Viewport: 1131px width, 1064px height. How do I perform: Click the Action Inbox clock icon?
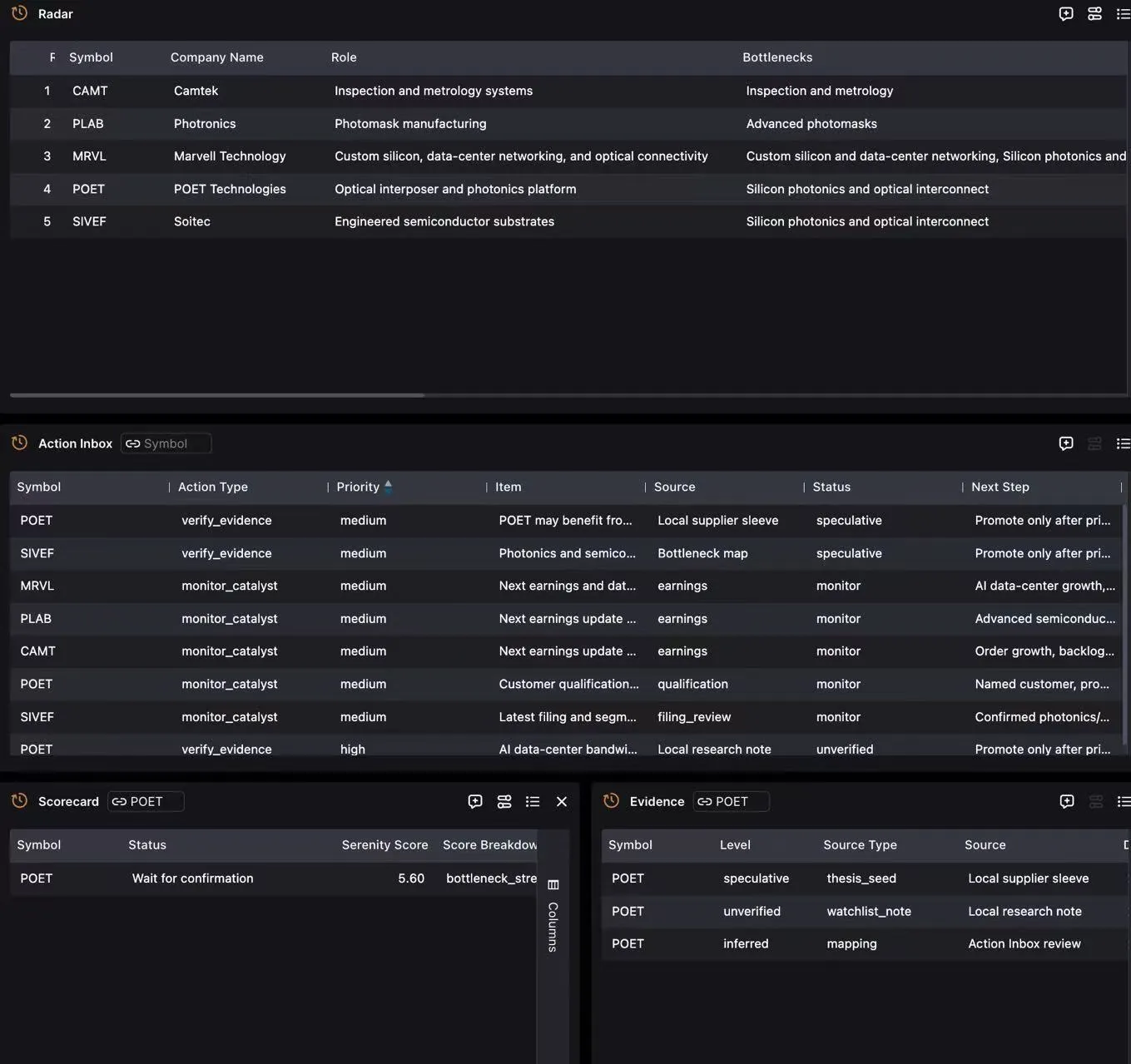[19, 443]
